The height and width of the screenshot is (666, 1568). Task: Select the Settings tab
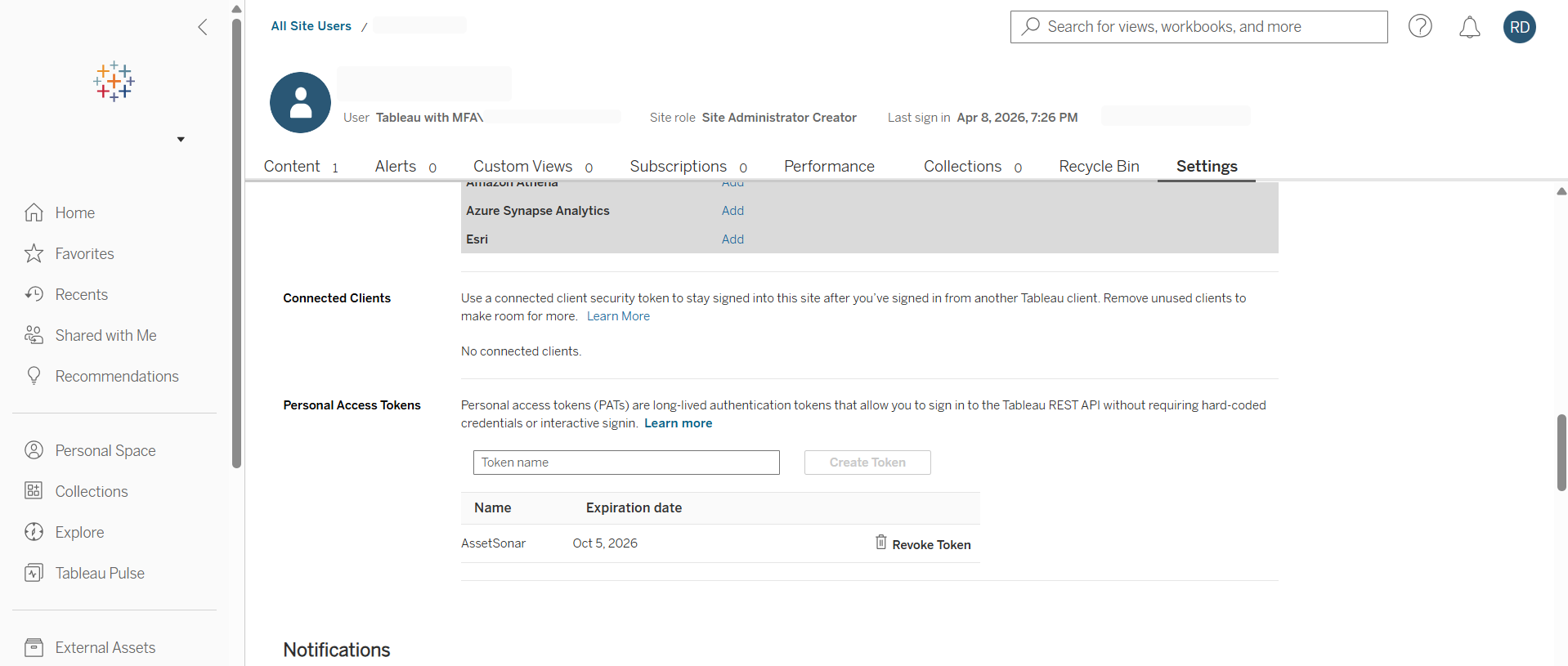tap(1207, 166)
